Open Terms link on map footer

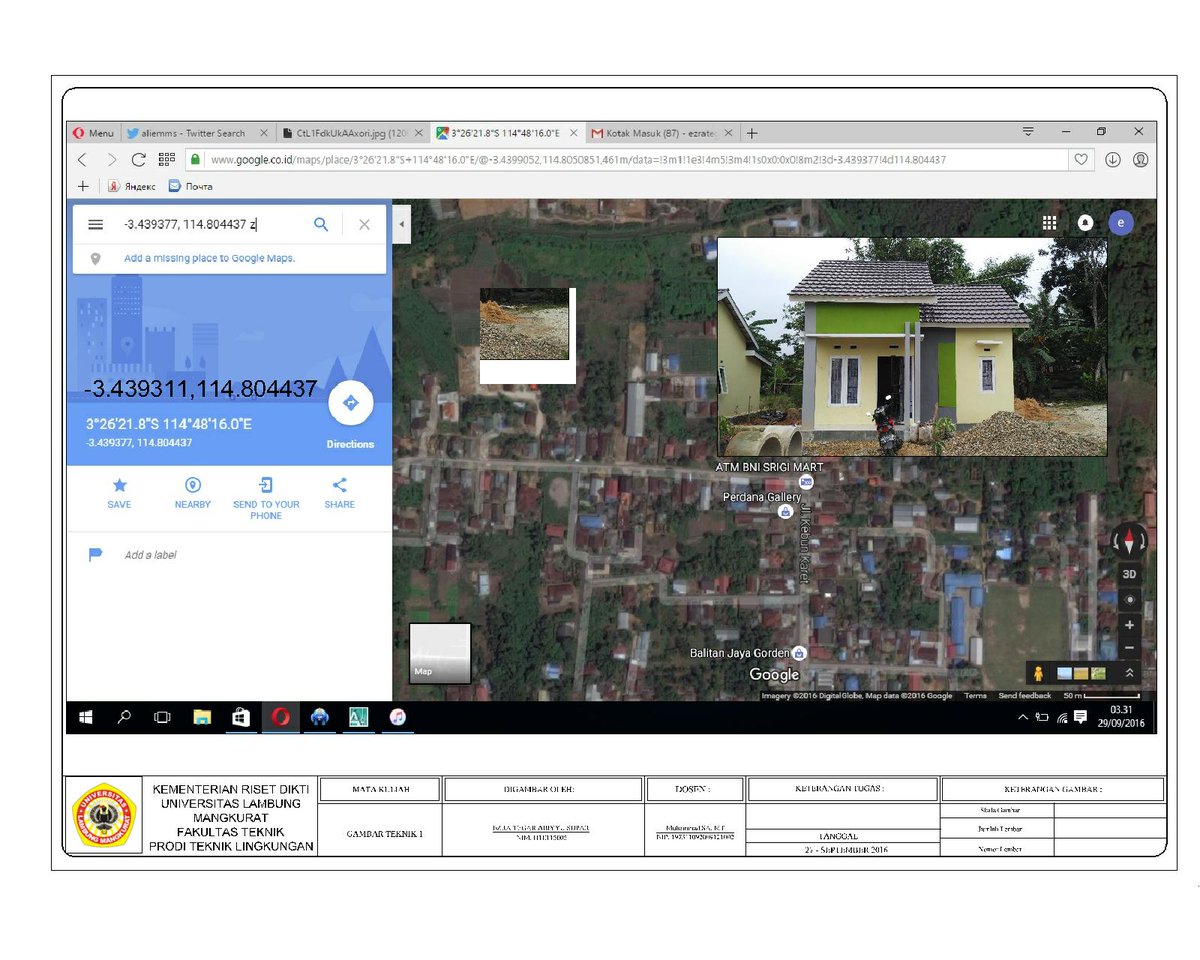pos(975,696)
